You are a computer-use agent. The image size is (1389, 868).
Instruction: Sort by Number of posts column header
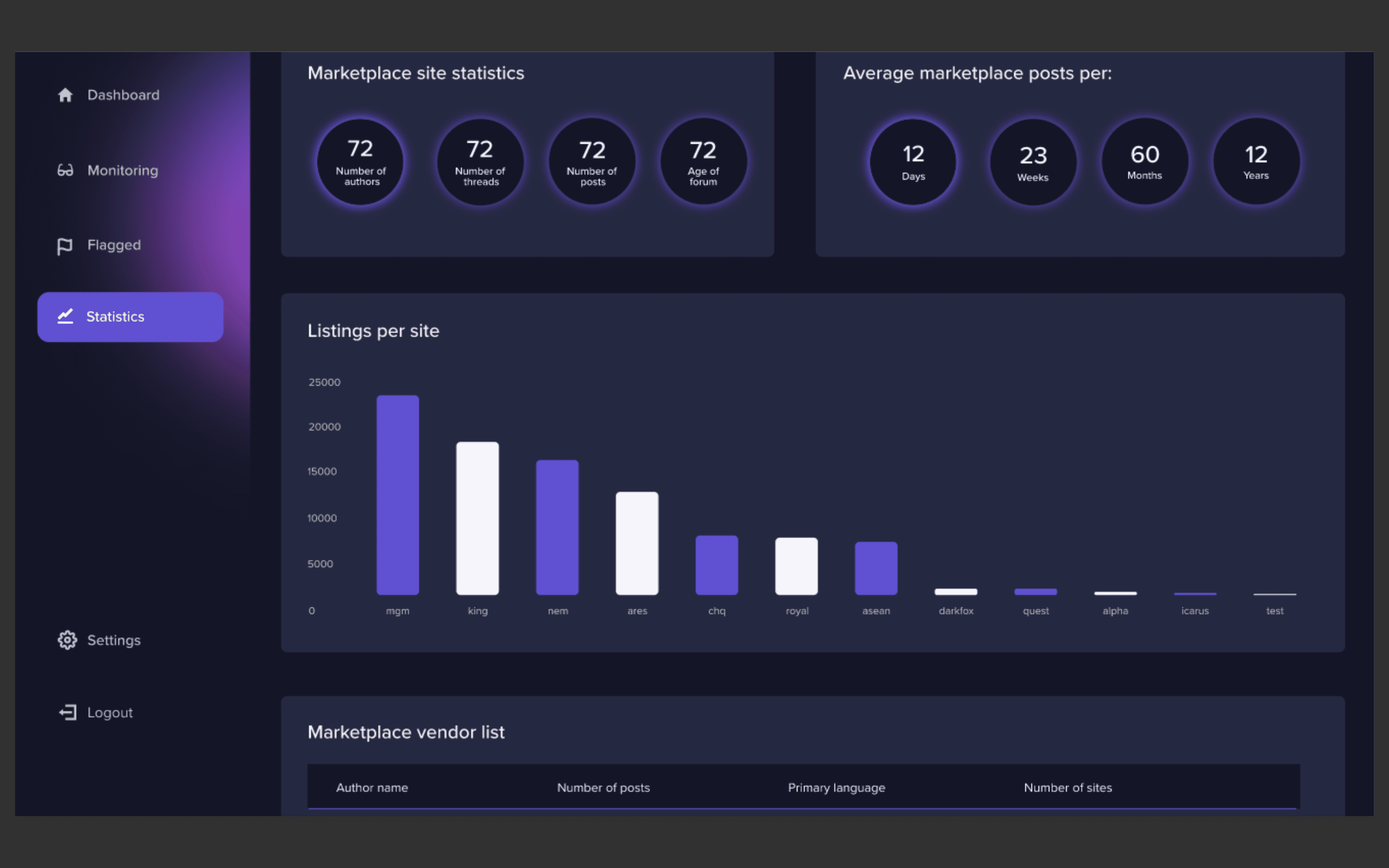(603, 788)
